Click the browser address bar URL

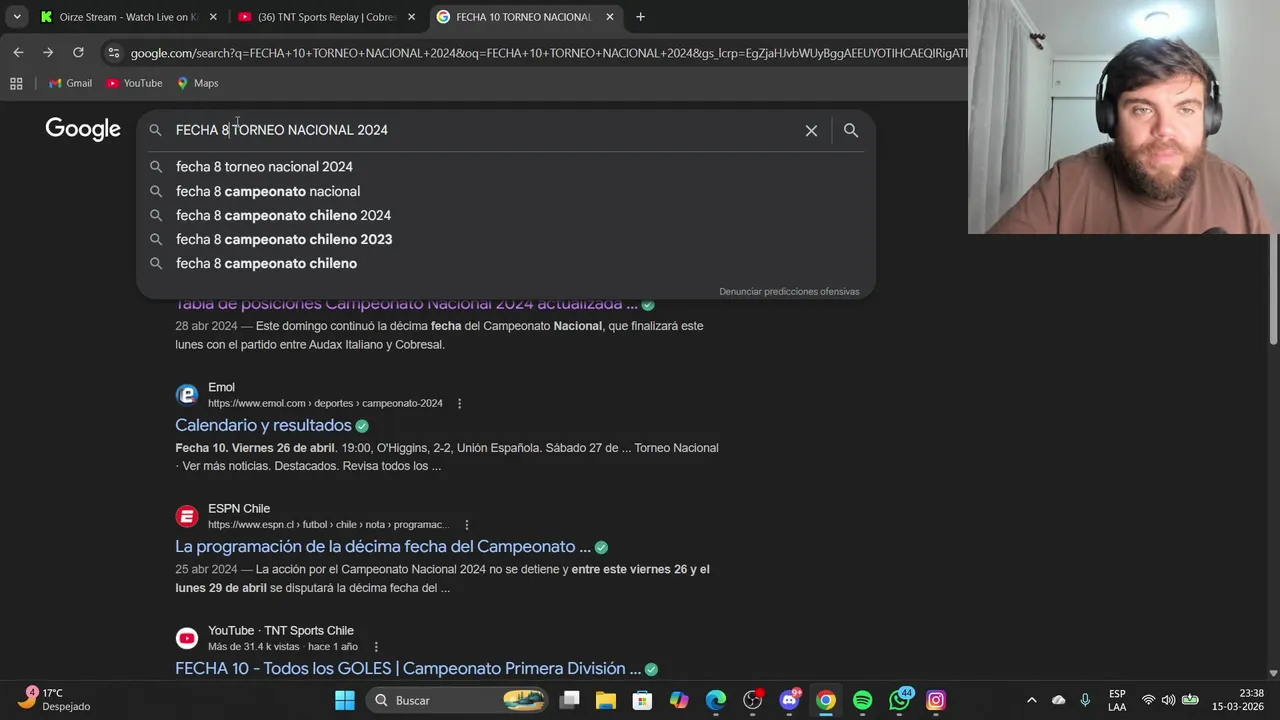coord(548,53)
